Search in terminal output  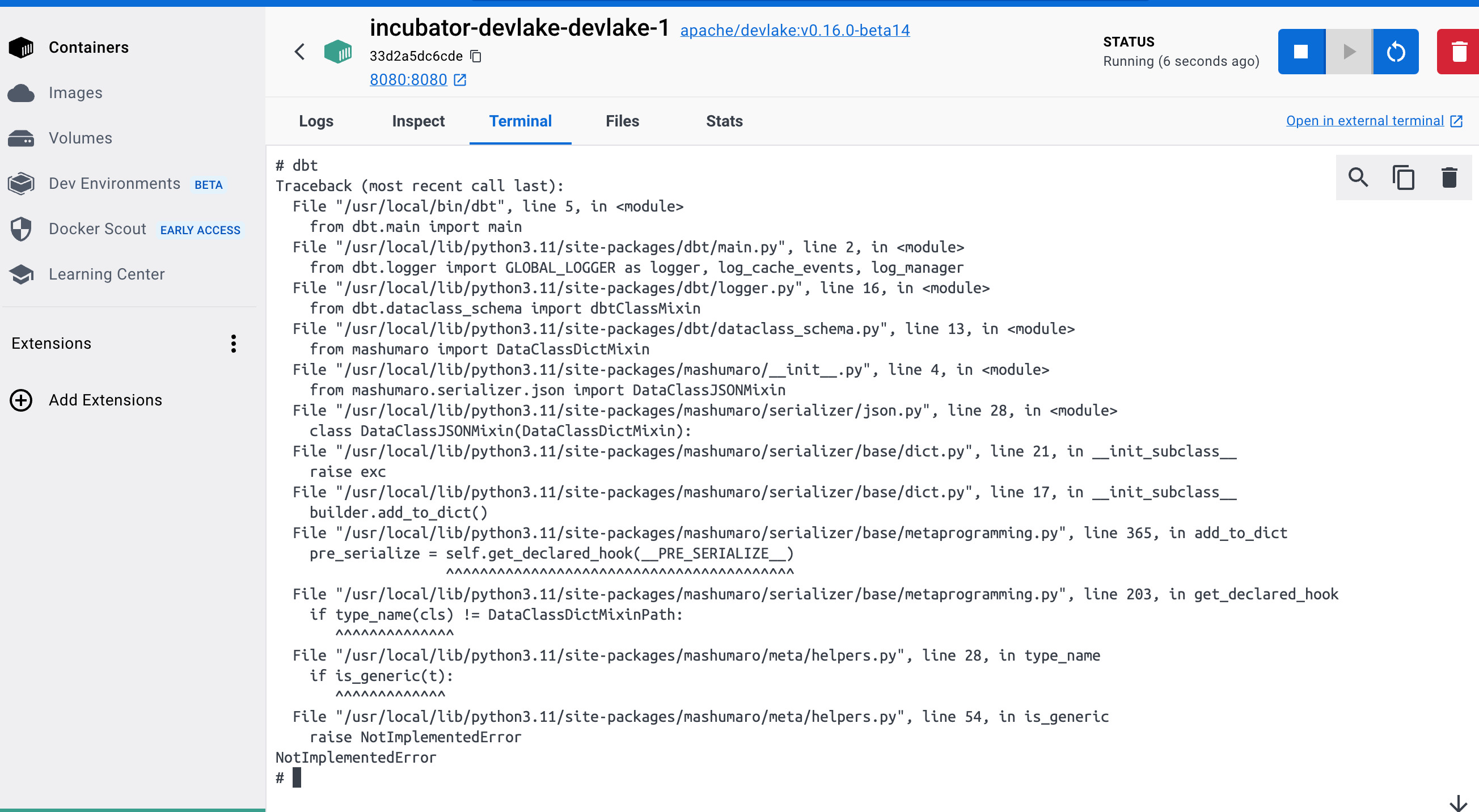coord(1358,177)
